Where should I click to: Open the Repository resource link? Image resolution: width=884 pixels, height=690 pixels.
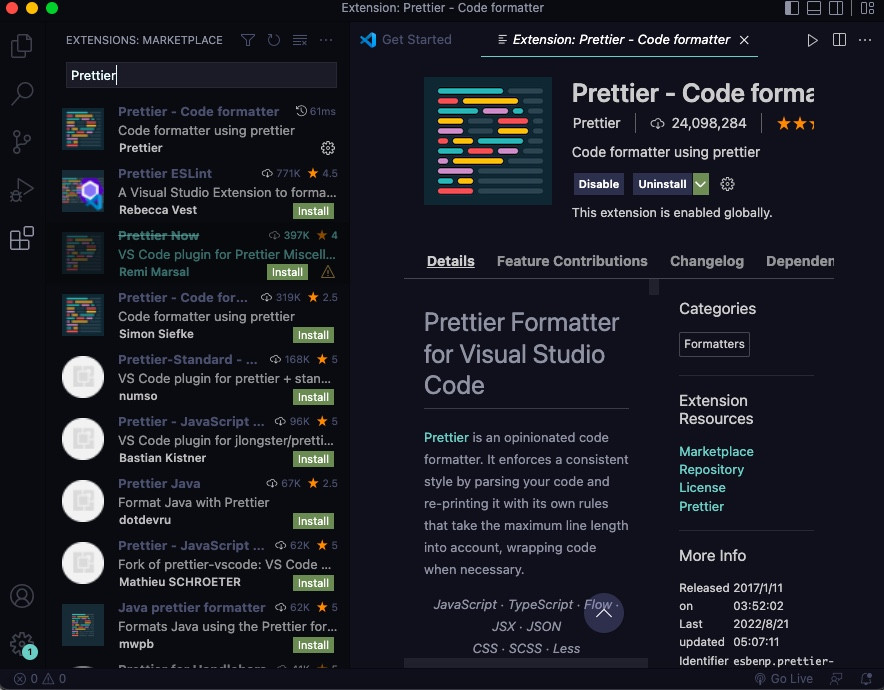[x=711, y=470]
